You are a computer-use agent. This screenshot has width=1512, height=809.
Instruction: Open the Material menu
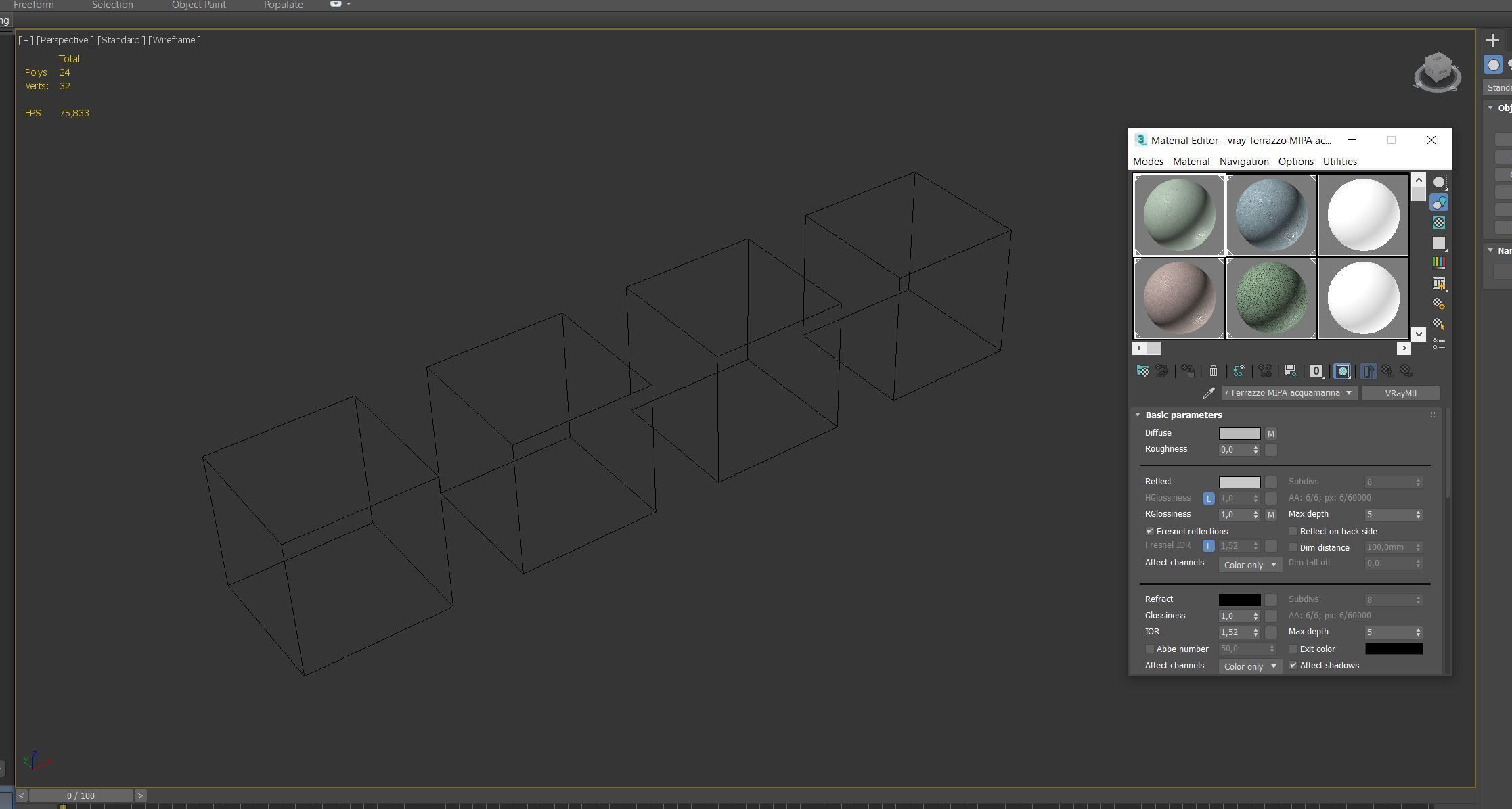tap(1191, 162)
